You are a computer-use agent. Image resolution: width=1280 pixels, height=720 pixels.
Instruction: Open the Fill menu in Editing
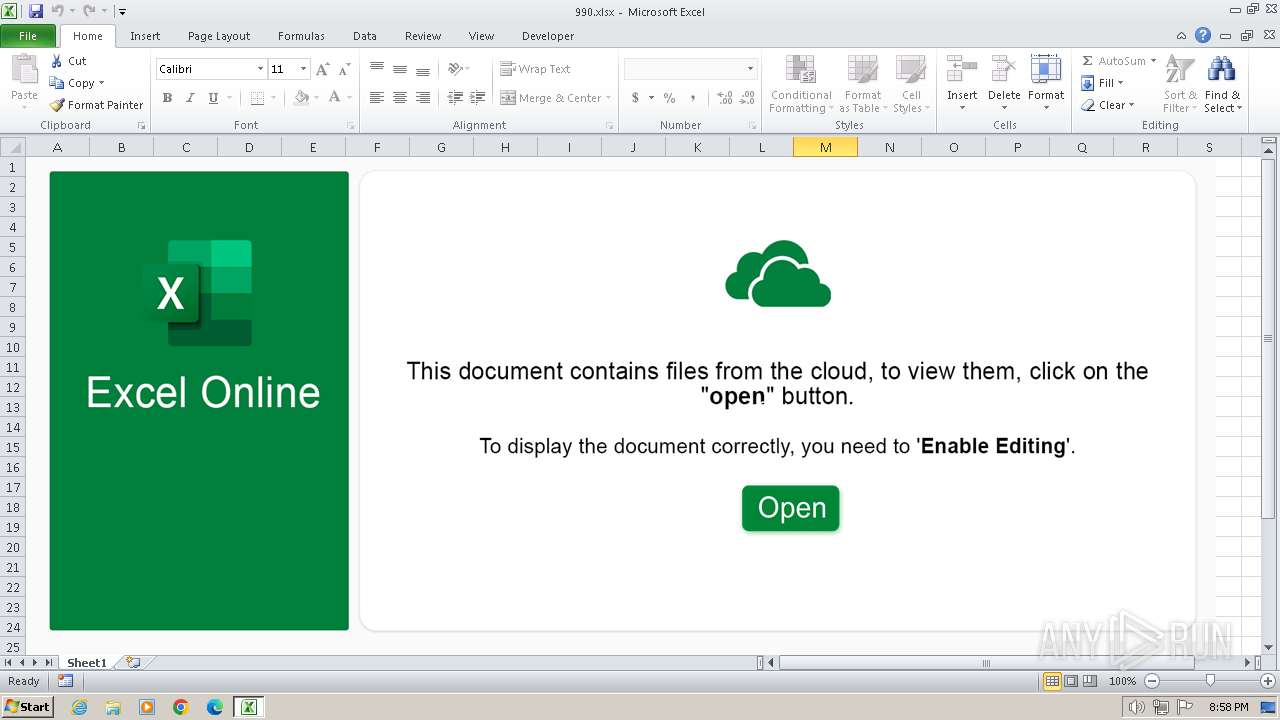point(1101,83)
